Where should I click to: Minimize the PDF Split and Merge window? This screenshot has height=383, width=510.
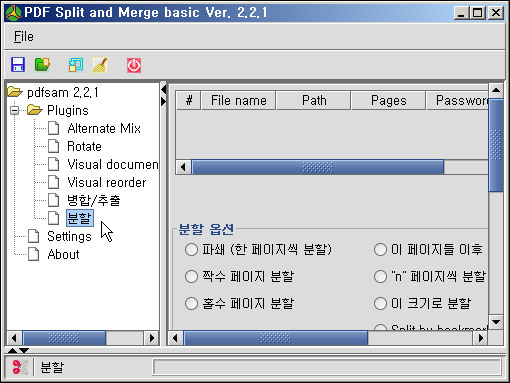pos(461,13)
